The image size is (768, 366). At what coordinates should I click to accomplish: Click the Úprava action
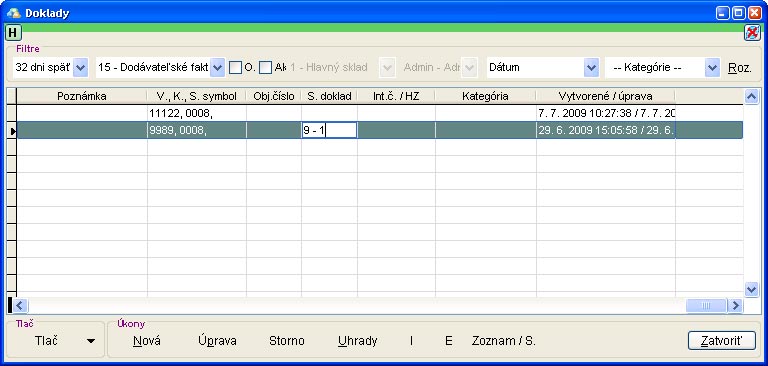point(217,341)
